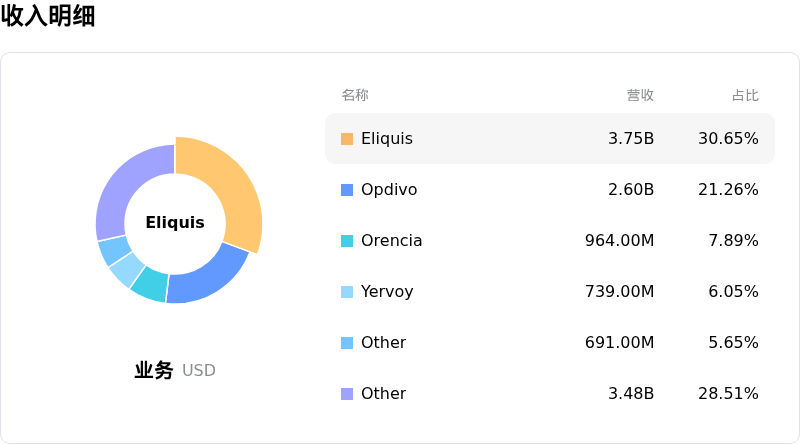800x444 pixels.
Task: Click the orange swatch beside Eliquis
Action: point(347,139)
